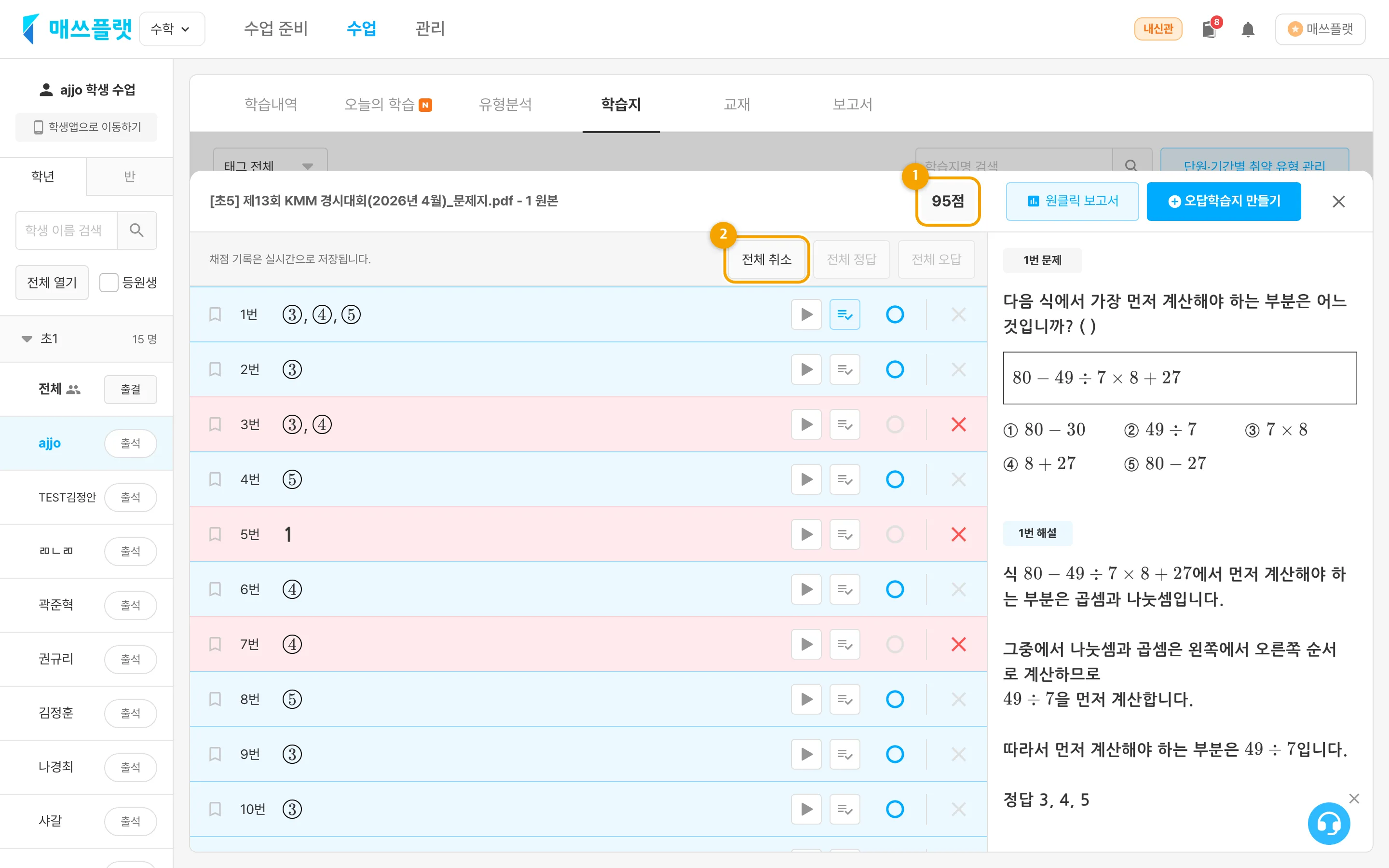
Task: Click the worksheet search magnifier icon
Action: (1131, 165)
